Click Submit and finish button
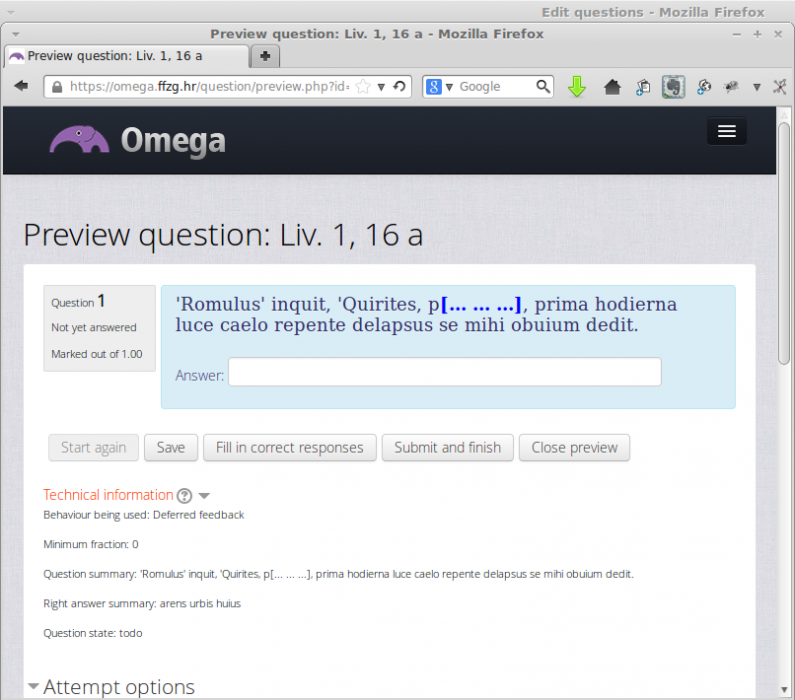Screen dimensions: 795x700 point(448,448)
